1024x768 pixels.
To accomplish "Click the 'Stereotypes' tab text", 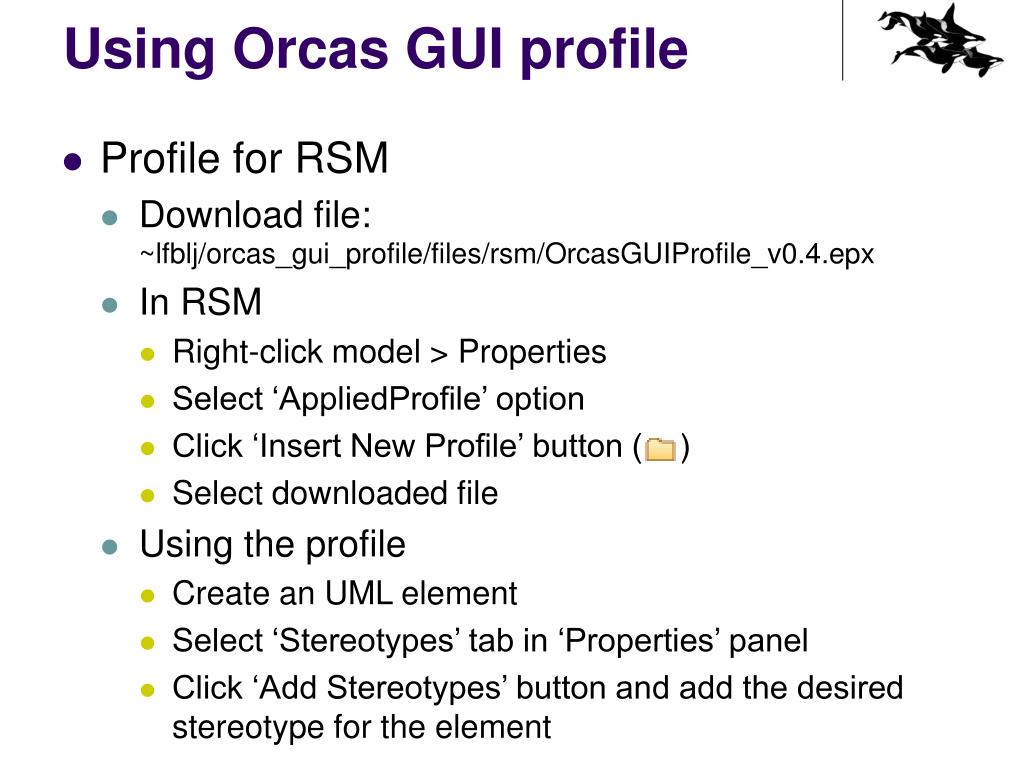I will [367, 641].
